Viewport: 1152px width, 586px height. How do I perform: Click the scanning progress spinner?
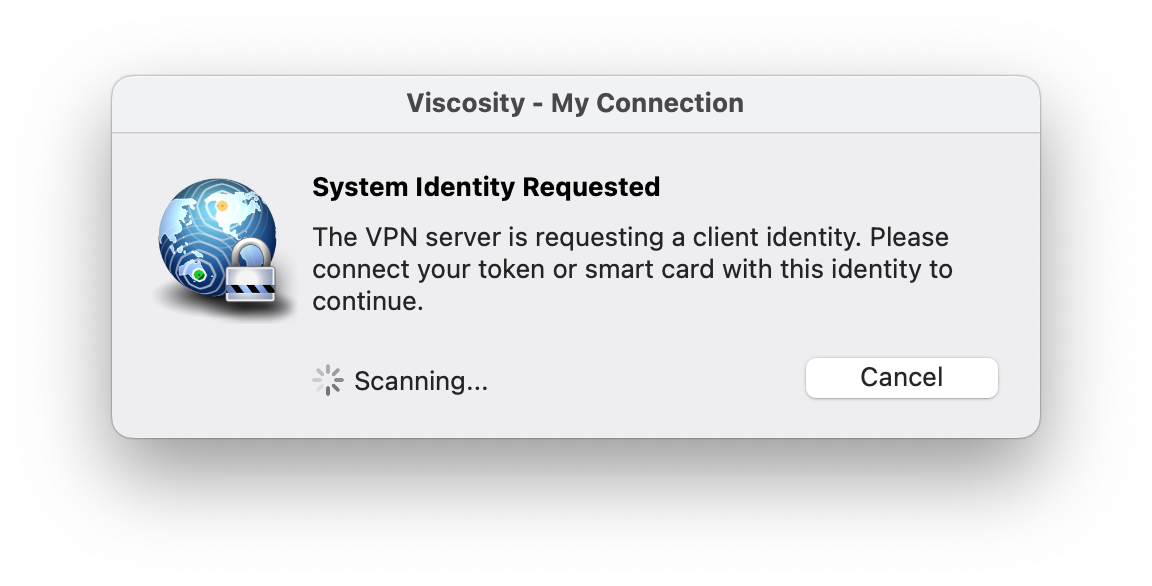(x=328, y=380)
